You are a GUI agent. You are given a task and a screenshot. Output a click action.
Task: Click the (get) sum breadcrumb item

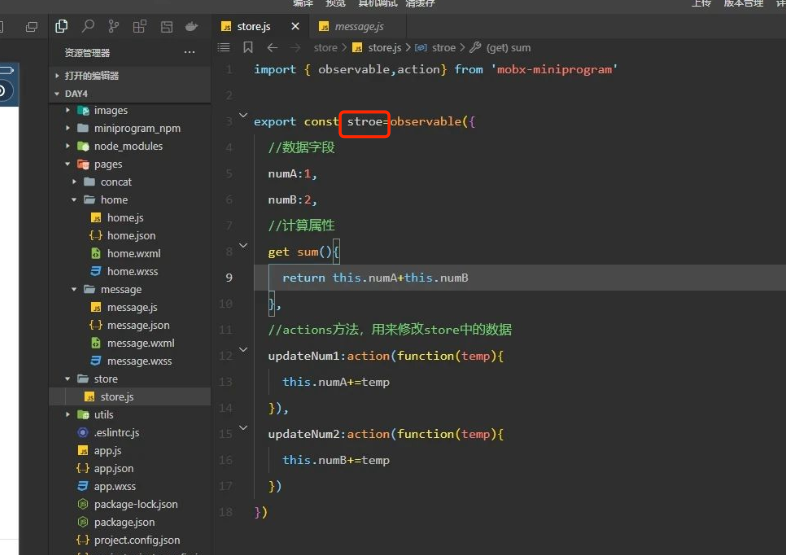500,48
